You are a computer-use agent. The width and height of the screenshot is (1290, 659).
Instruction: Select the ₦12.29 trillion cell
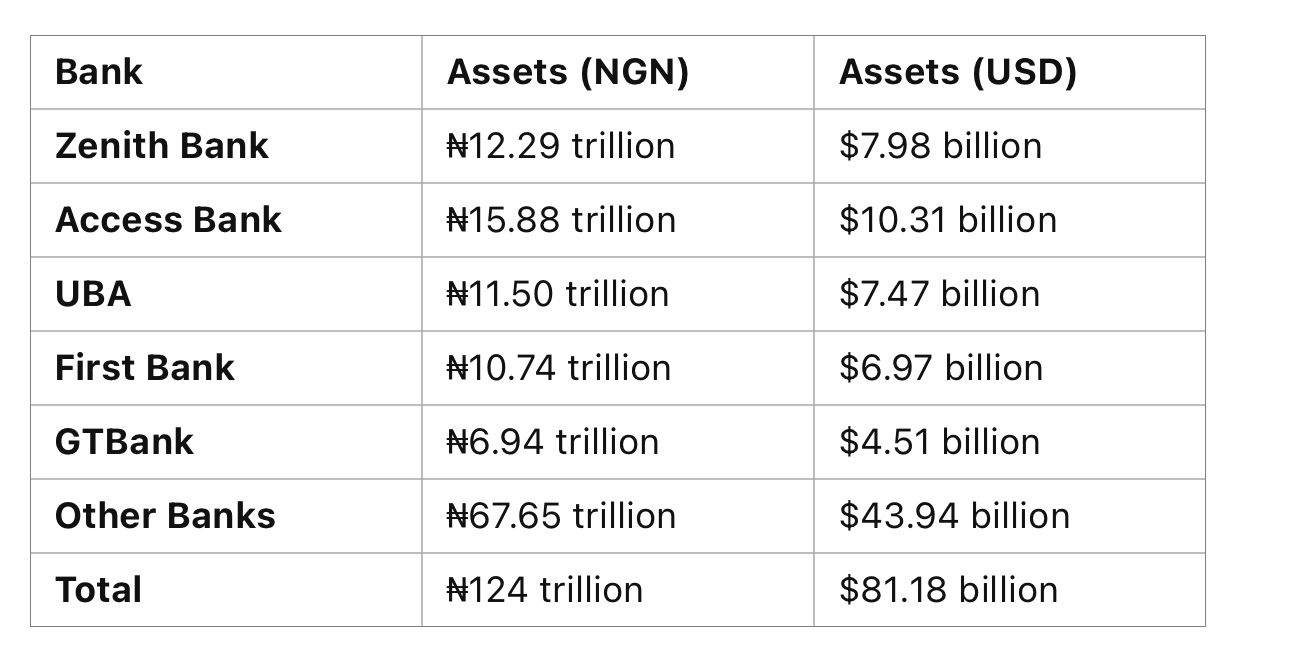[x=560, y=146]
